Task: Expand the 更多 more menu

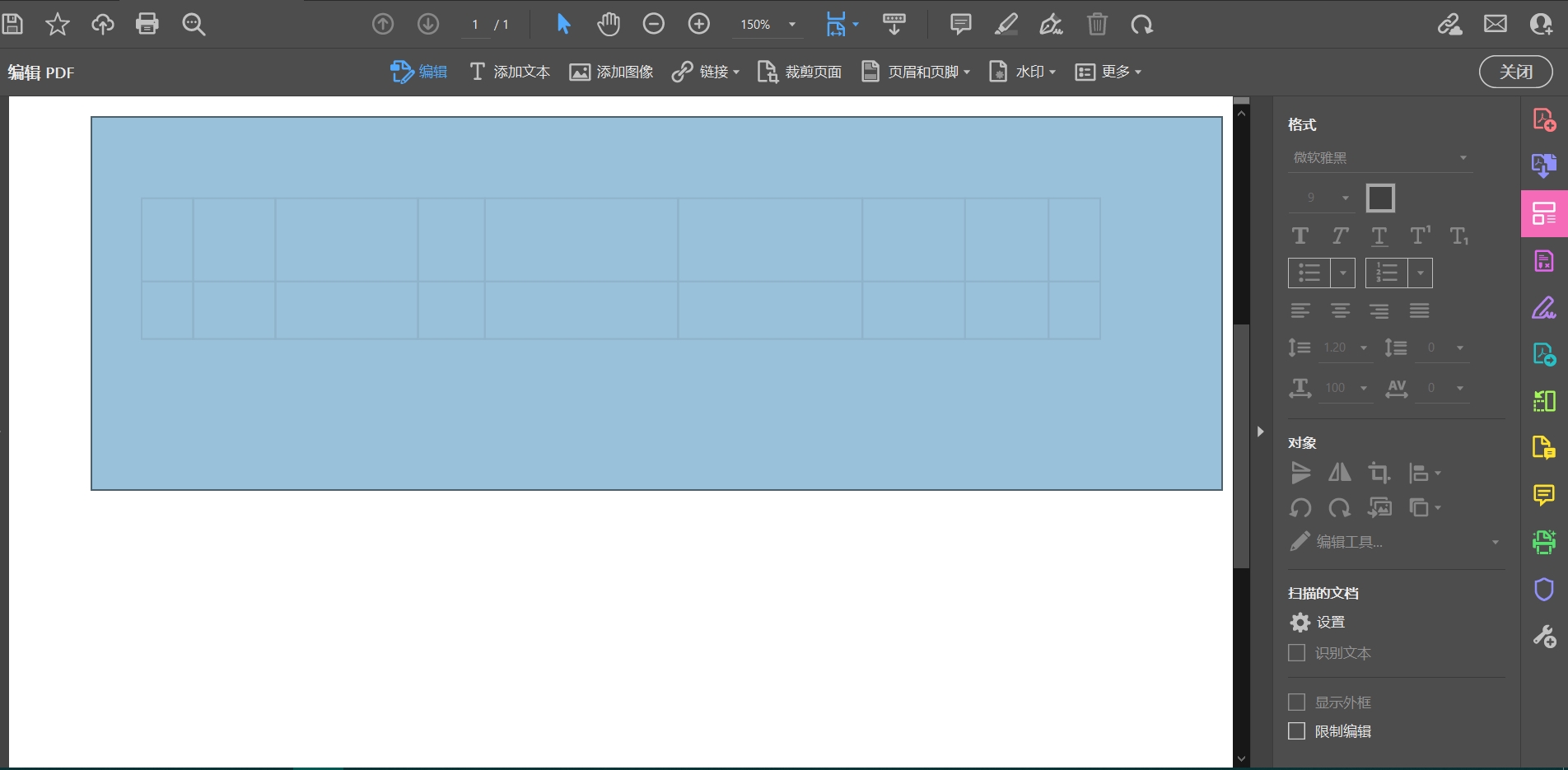Action: point(1108,72)
